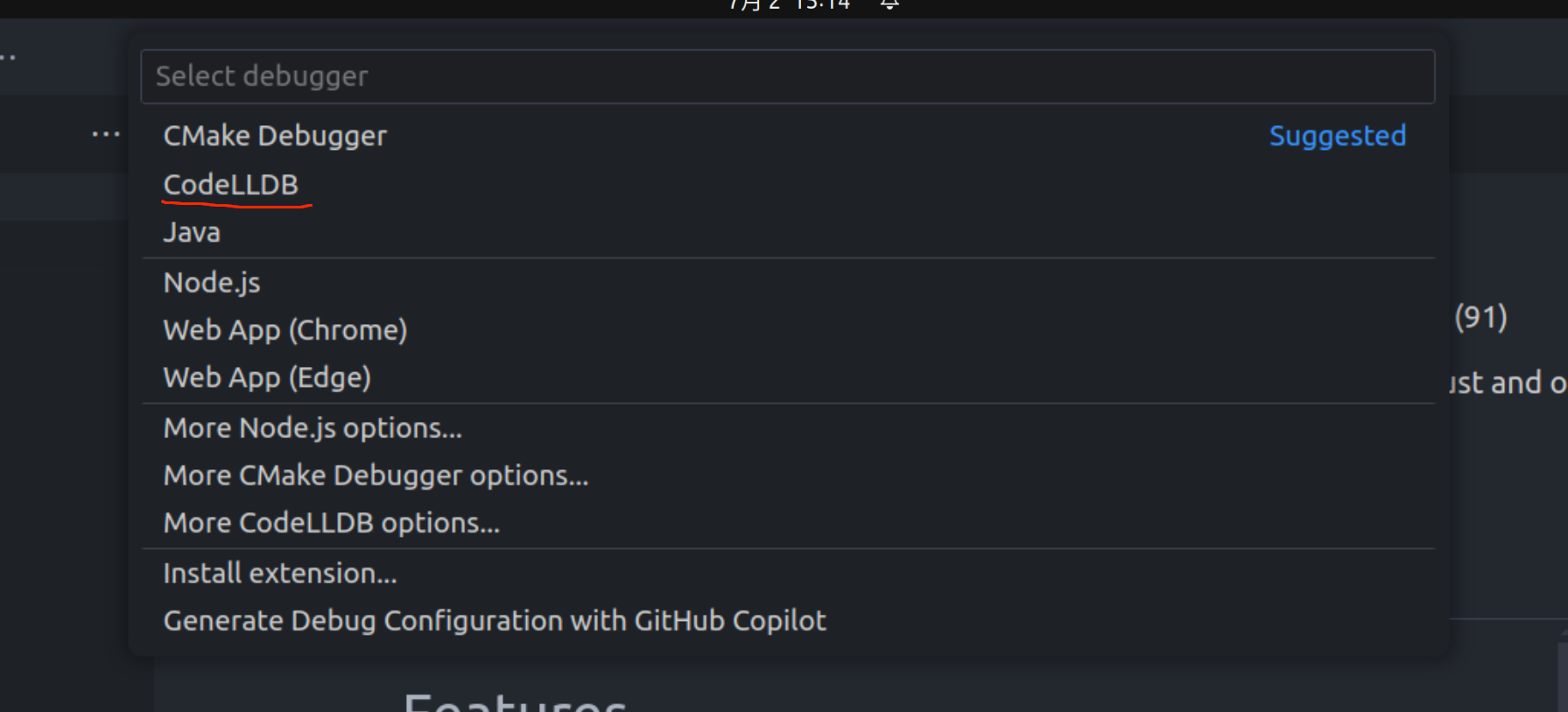This screenshot has width=1568, height=712.
Task: Click the (91) ratings count
Action: (x=1480, y=316)
